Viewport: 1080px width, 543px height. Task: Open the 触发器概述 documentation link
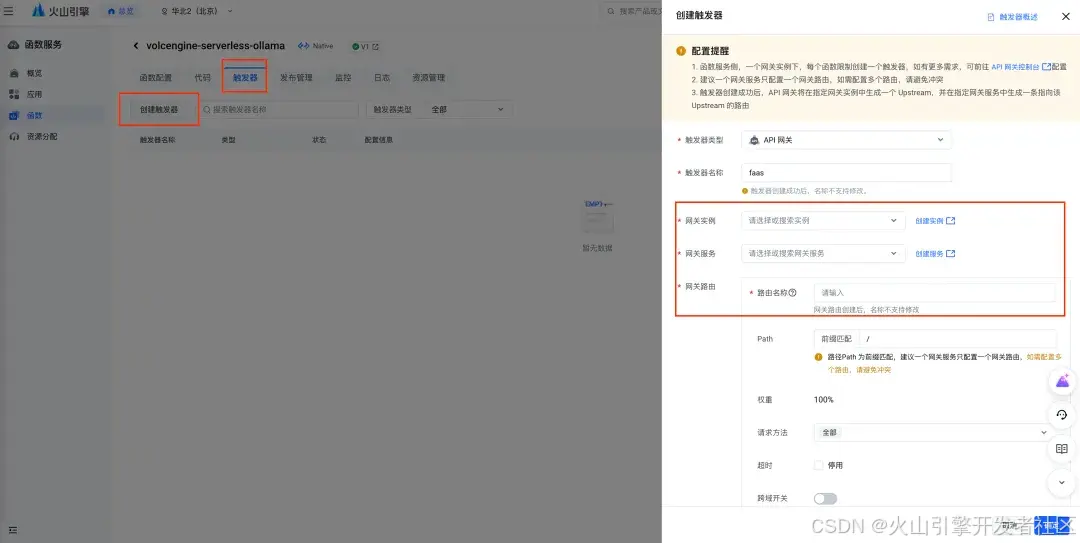(x=1012, y=17)
